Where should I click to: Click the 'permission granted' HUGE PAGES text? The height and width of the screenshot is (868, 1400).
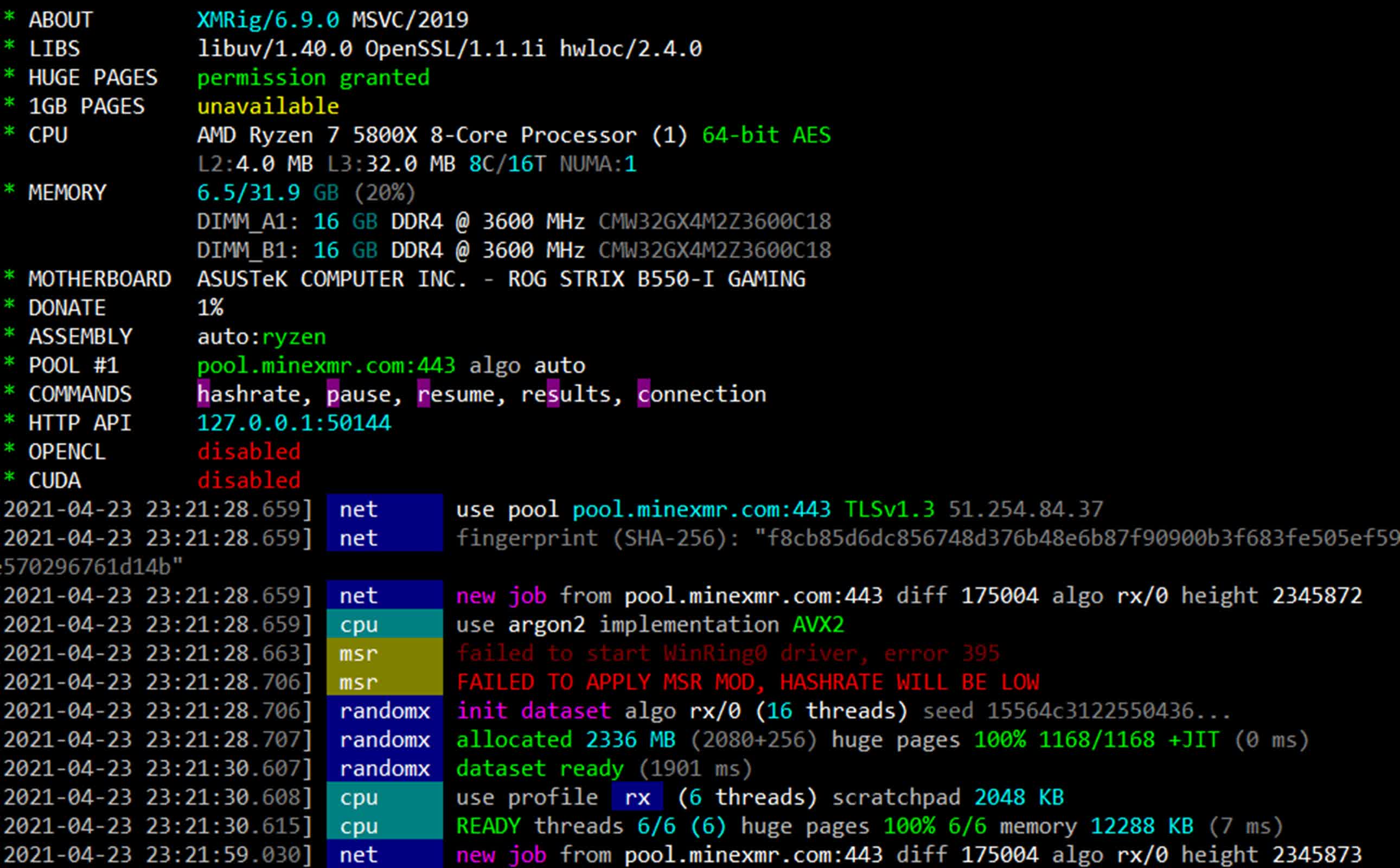pos(313,78)
